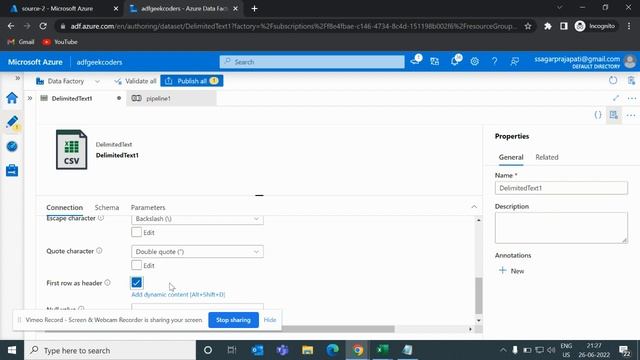640x360 pixels.
Task: Open the Feedback icon in header
Action: click(514, 62)
